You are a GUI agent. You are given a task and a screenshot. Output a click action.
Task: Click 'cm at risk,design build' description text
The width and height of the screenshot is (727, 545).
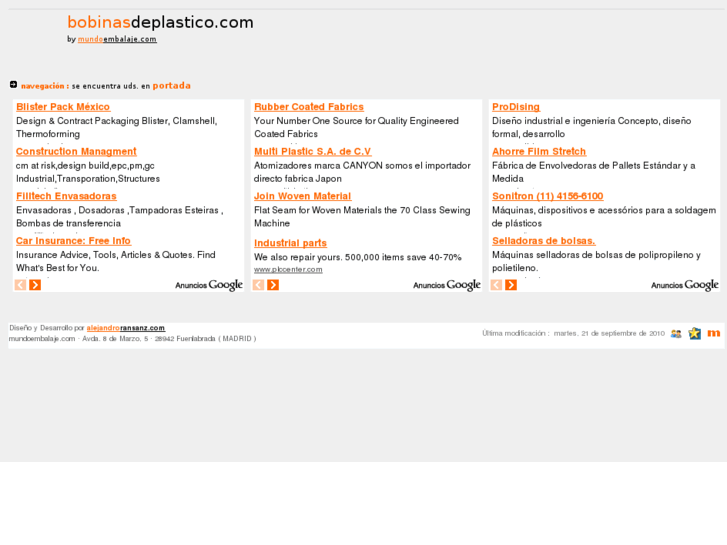(x=88, y=172)
